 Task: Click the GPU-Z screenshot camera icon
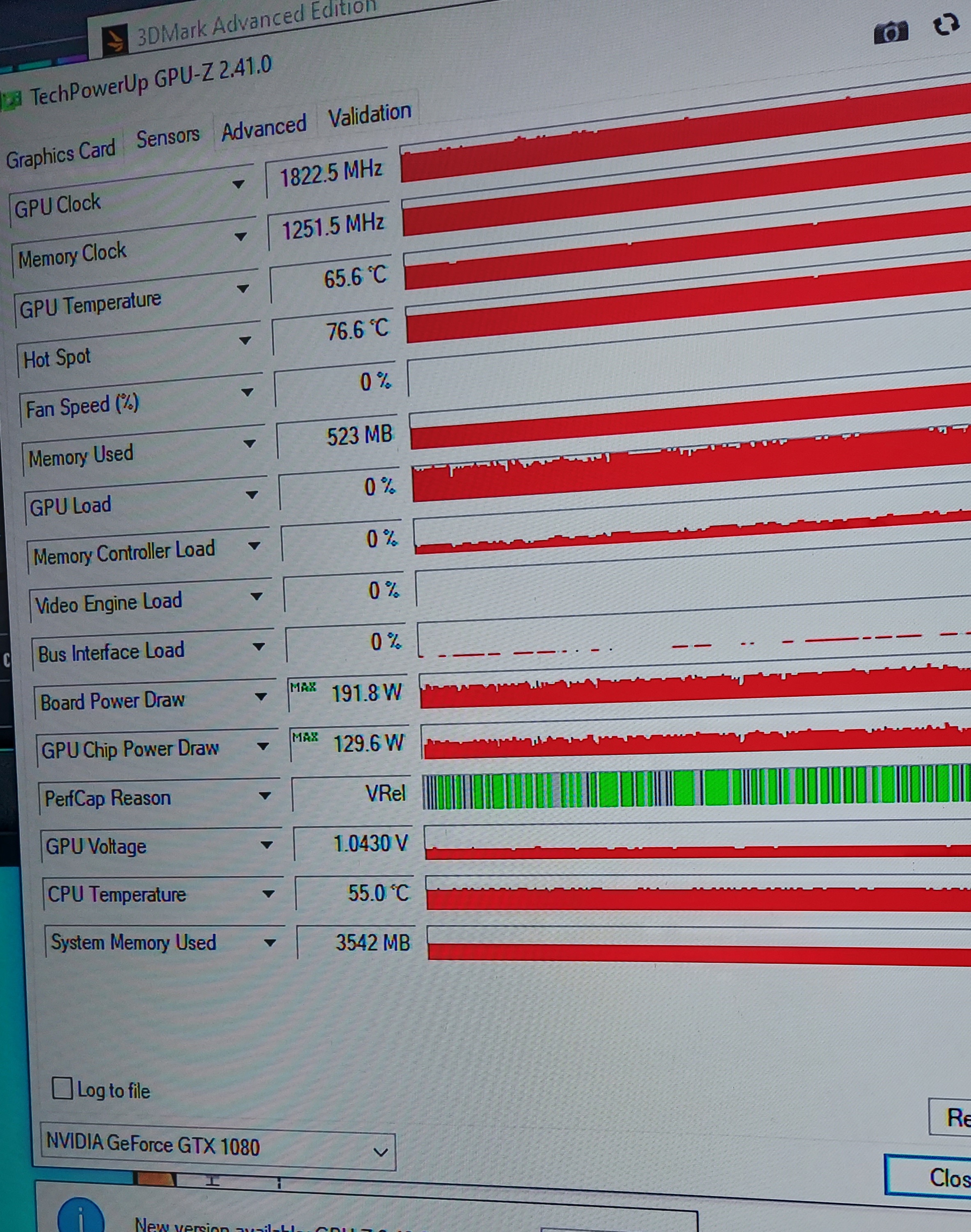(x=890, y=32)
